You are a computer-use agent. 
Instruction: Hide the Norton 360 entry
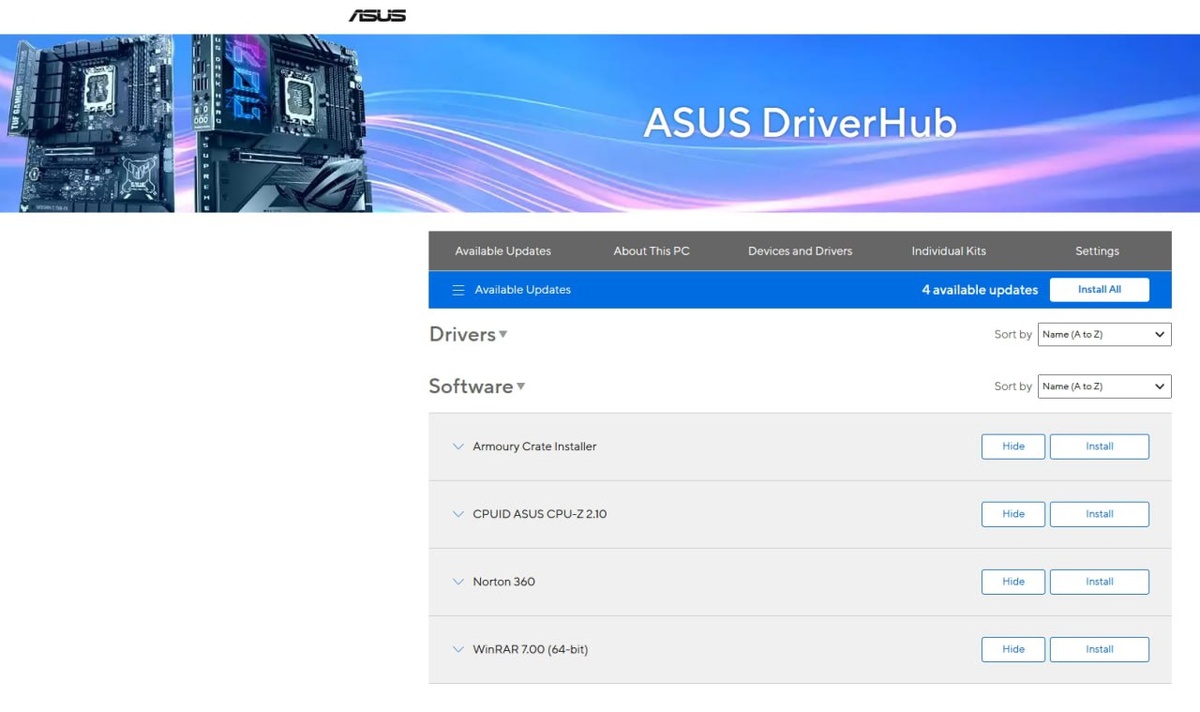point(1013,582)
